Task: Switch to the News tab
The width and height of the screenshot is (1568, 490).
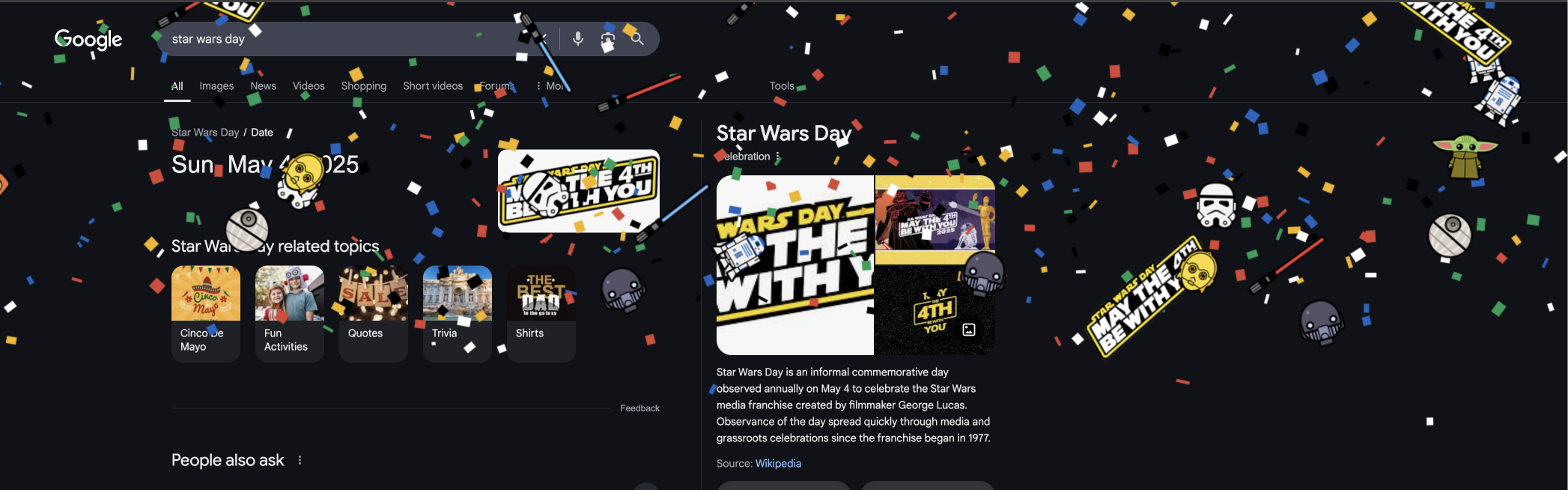Action: (263, 86)
